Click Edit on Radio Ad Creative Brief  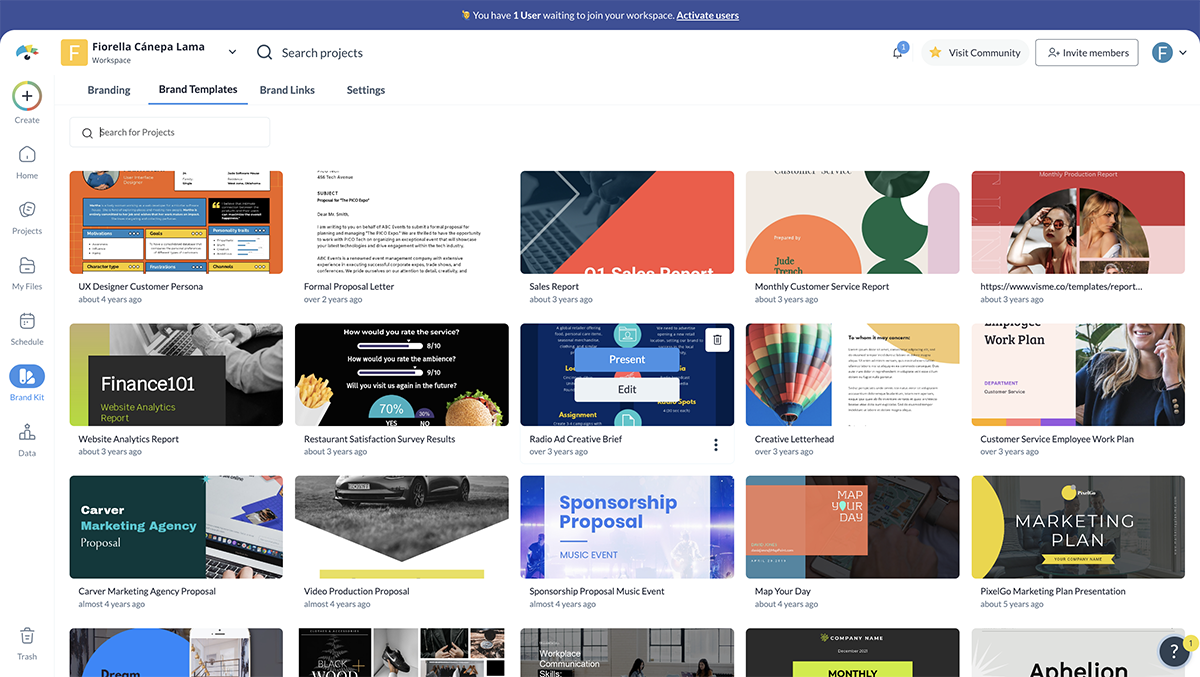pyautogui.click(x=627, y=389)
